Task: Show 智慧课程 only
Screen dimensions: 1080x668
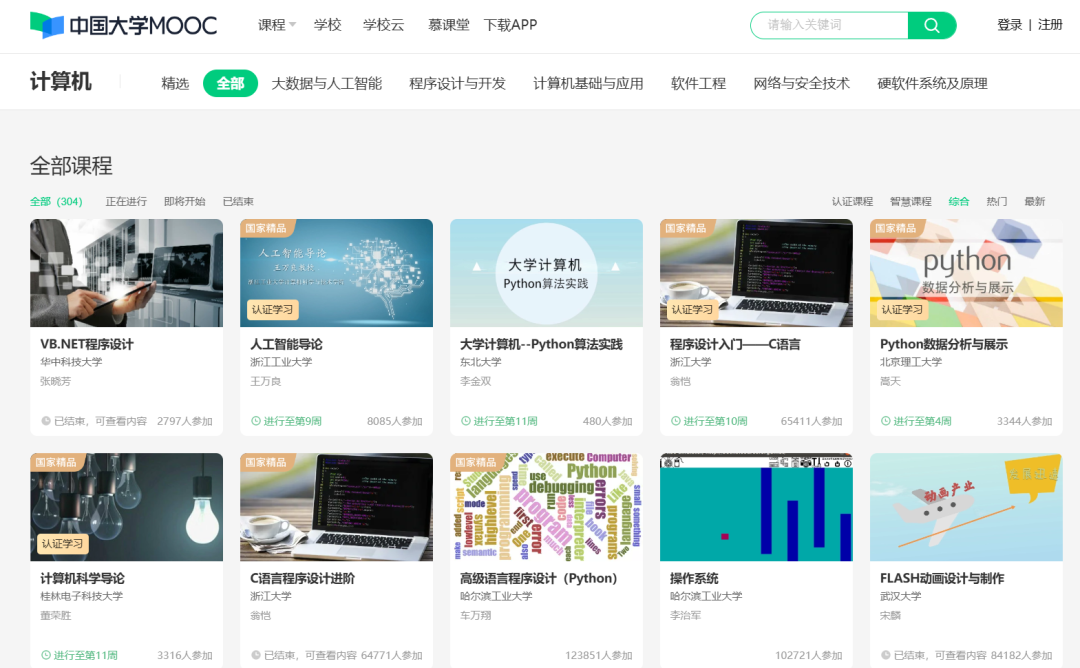Action: [x=911, y=201]
